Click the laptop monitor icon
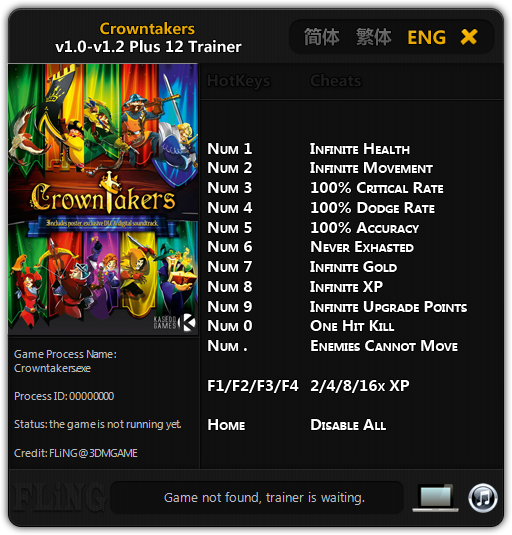The image size is (512, 535). coord(436,498)
